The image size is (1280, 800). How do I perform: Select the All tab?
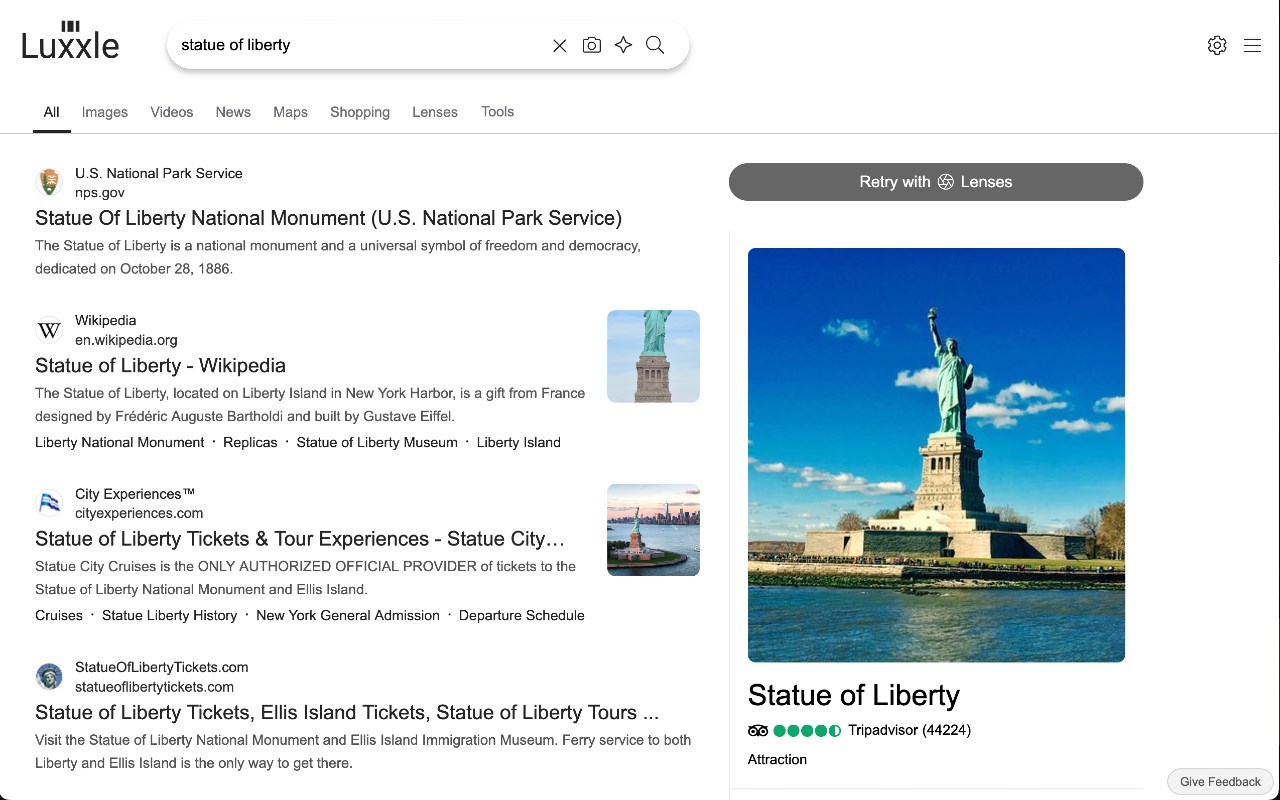click(52, 112)
